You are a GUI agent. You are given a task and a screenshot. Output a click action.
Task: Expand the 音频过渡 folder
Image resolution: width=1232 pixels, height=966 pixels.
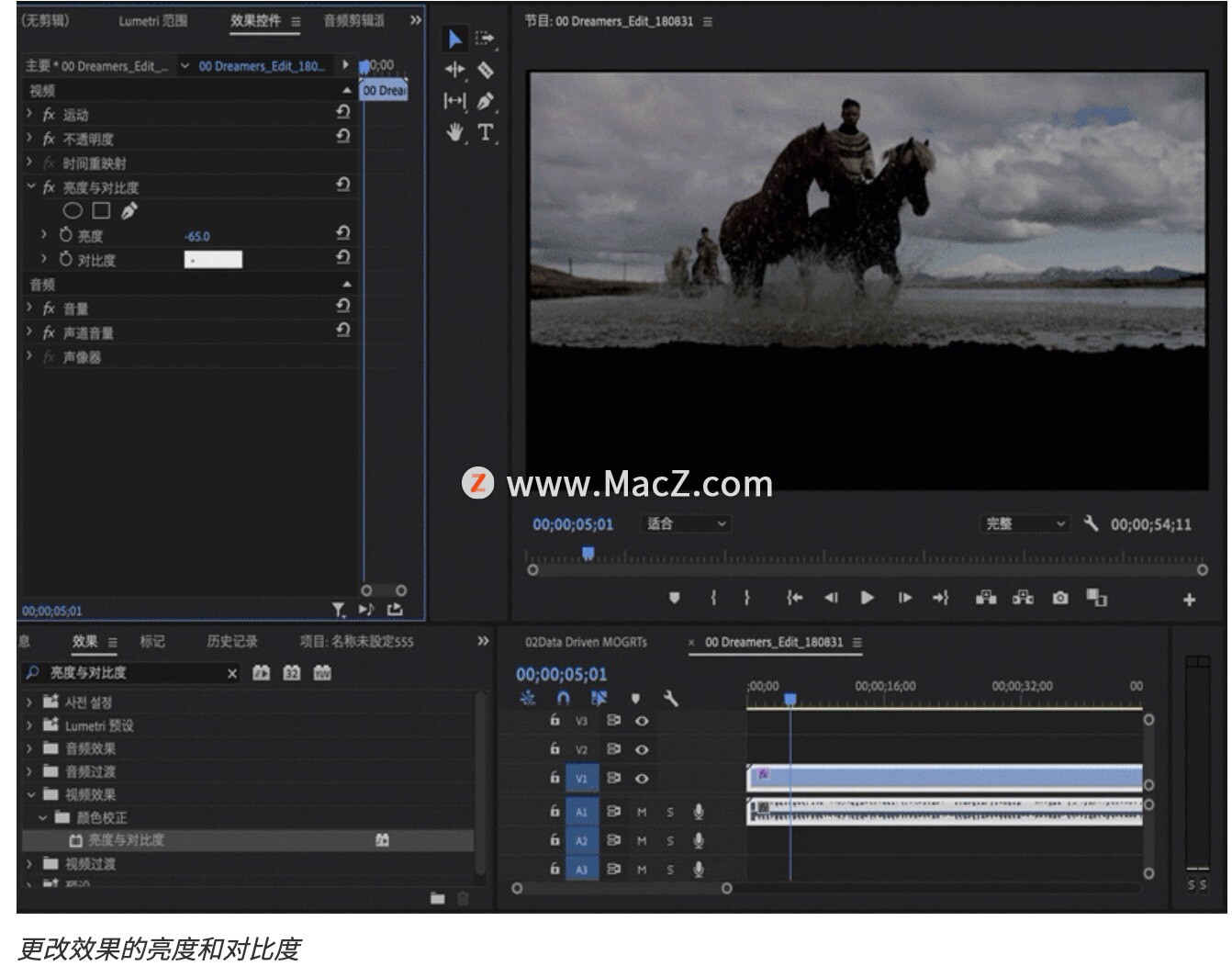[x=29, y=771]
